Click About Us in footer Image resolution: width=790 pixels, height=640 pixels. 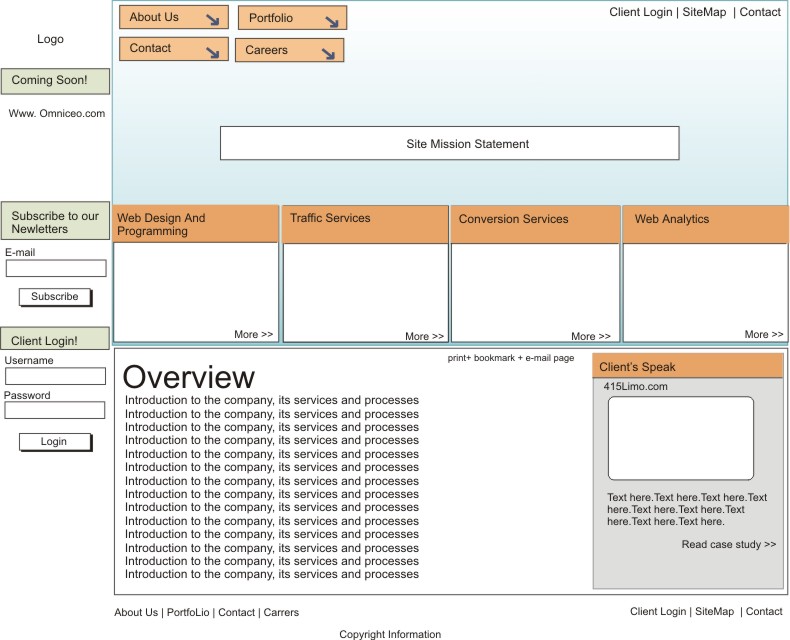coord(136,612)
